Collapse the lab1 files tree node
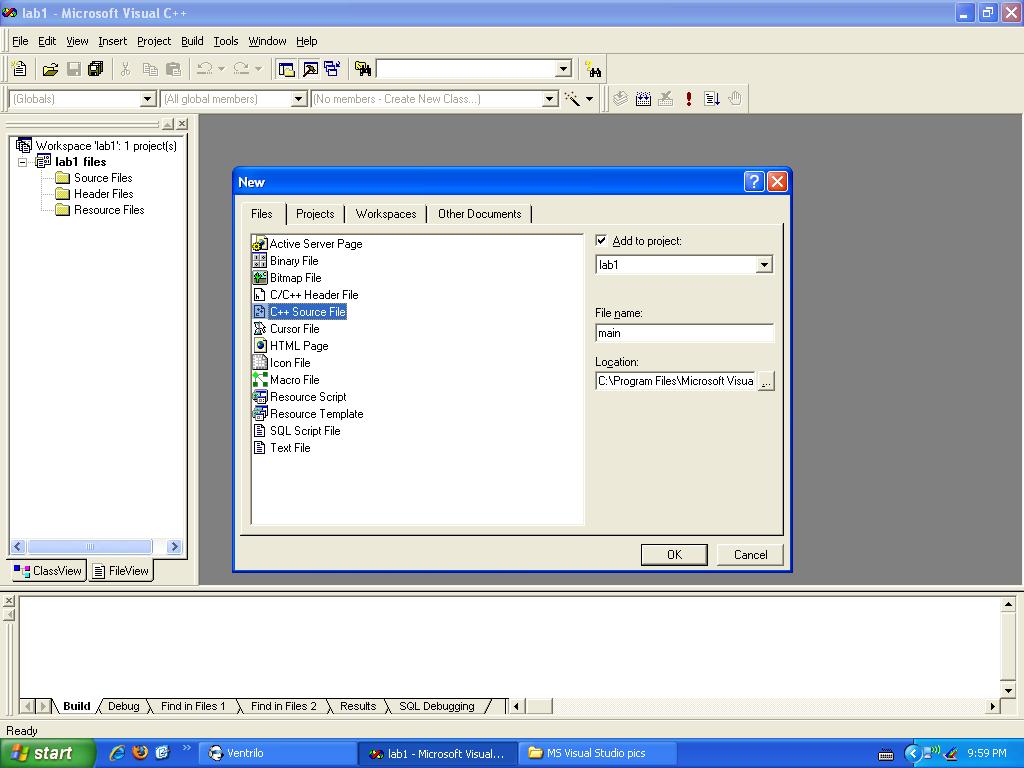 pos(23,162)
